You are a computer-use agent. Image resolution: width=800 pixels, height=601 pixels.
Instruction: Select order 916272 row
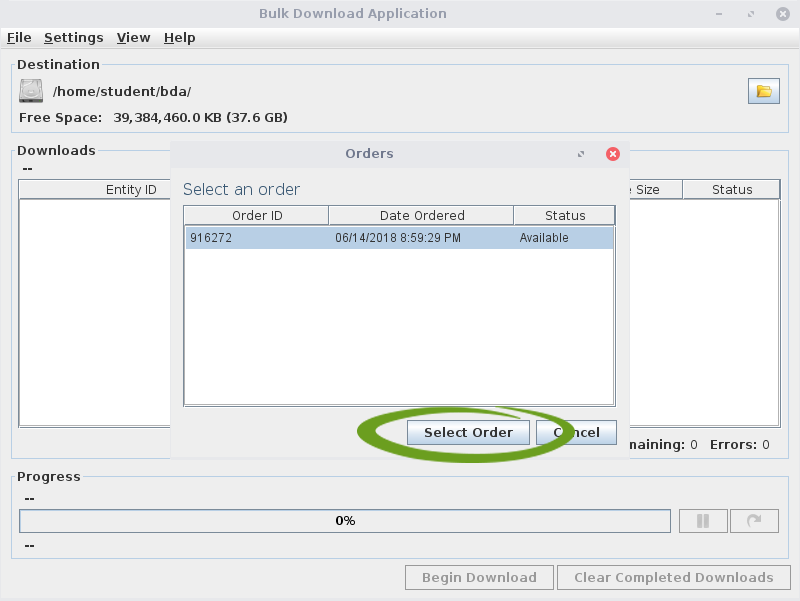398,238
